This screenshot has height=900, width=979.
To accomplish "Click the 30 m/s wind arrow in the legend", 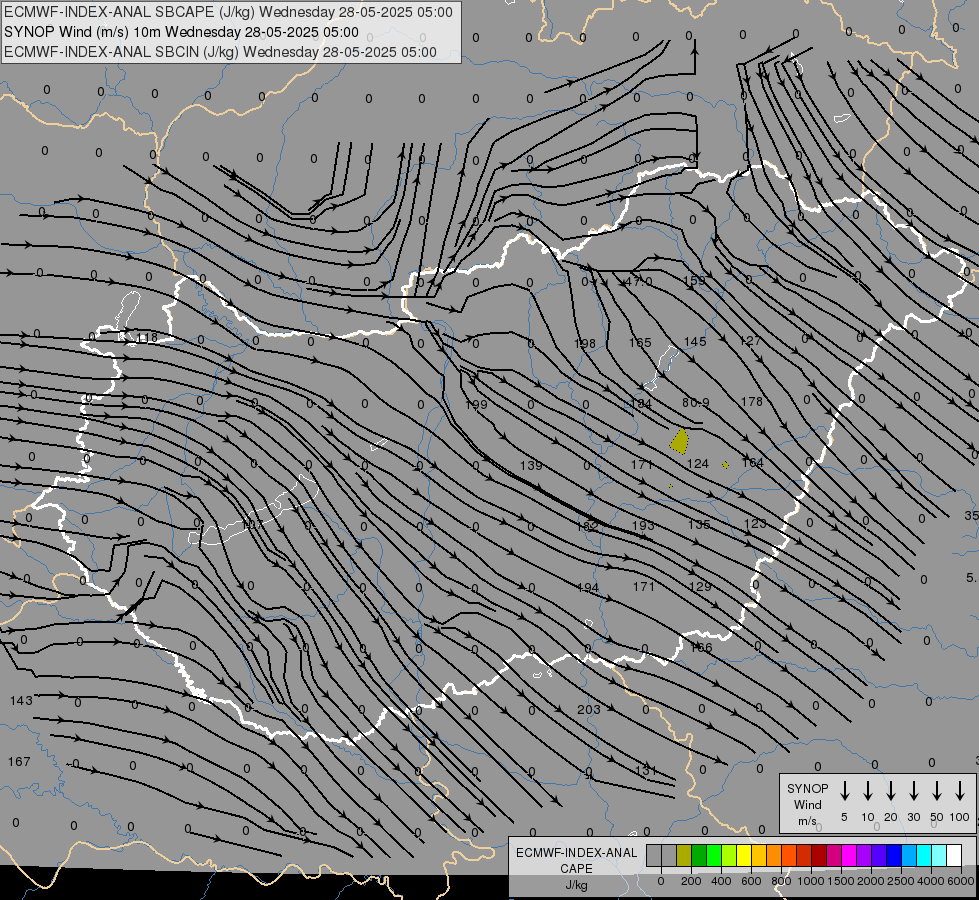I will point(913,791).
